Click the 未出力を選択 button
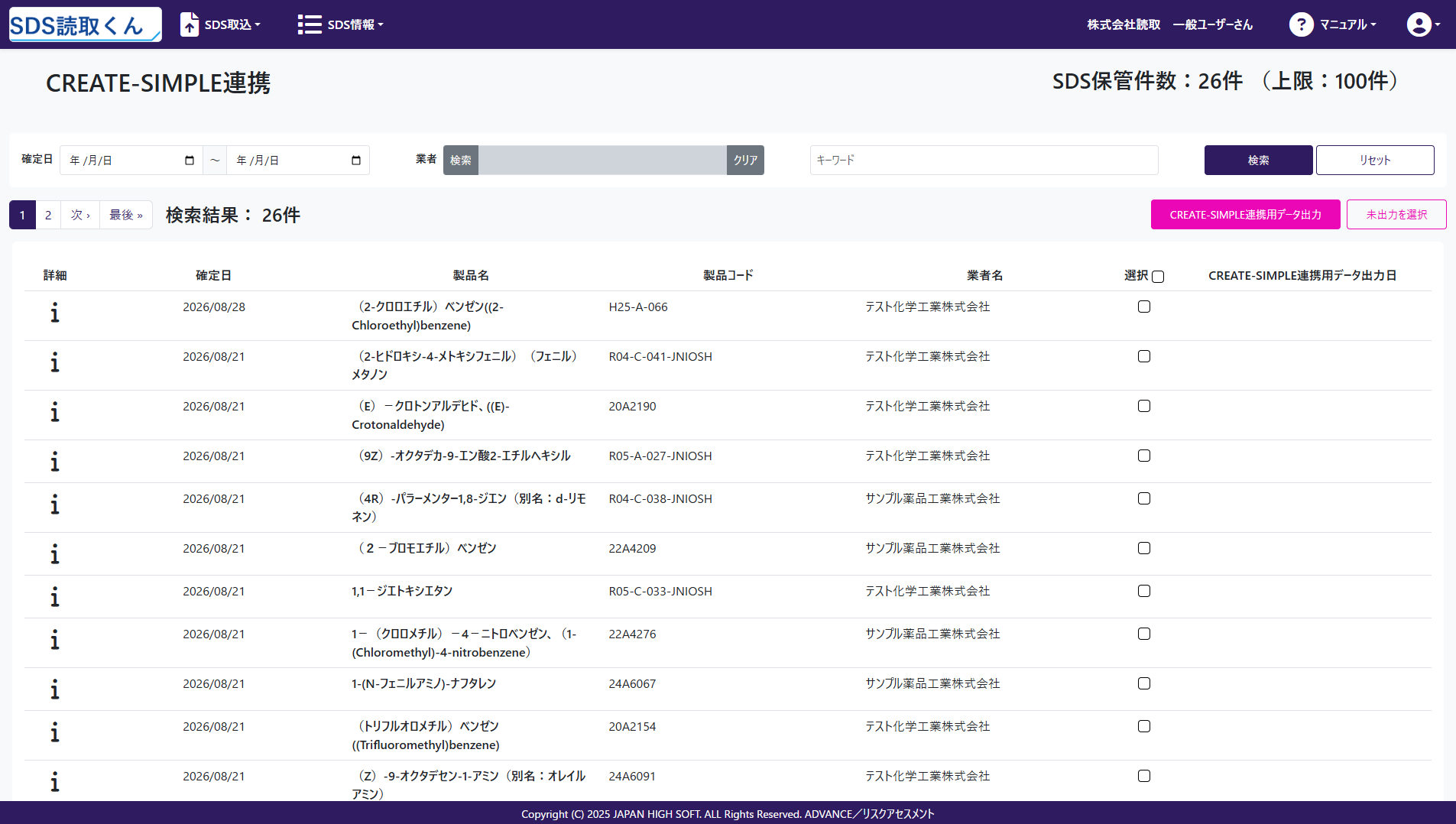The height and width of the screenshot is (824, 1456). tap(1396, 214)
